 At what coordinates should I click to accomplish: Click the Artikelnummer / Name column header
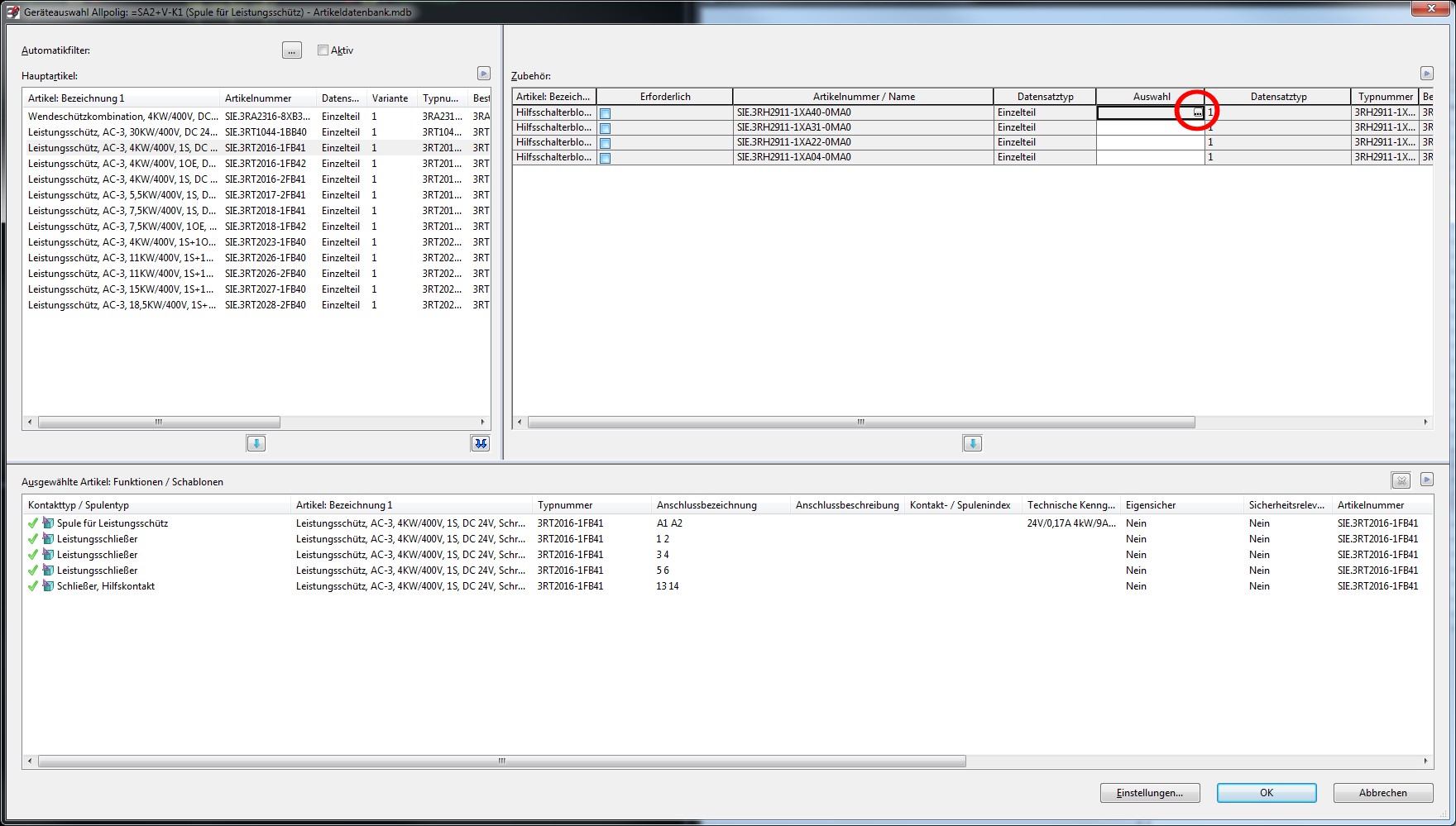click(x=864, y=97)
